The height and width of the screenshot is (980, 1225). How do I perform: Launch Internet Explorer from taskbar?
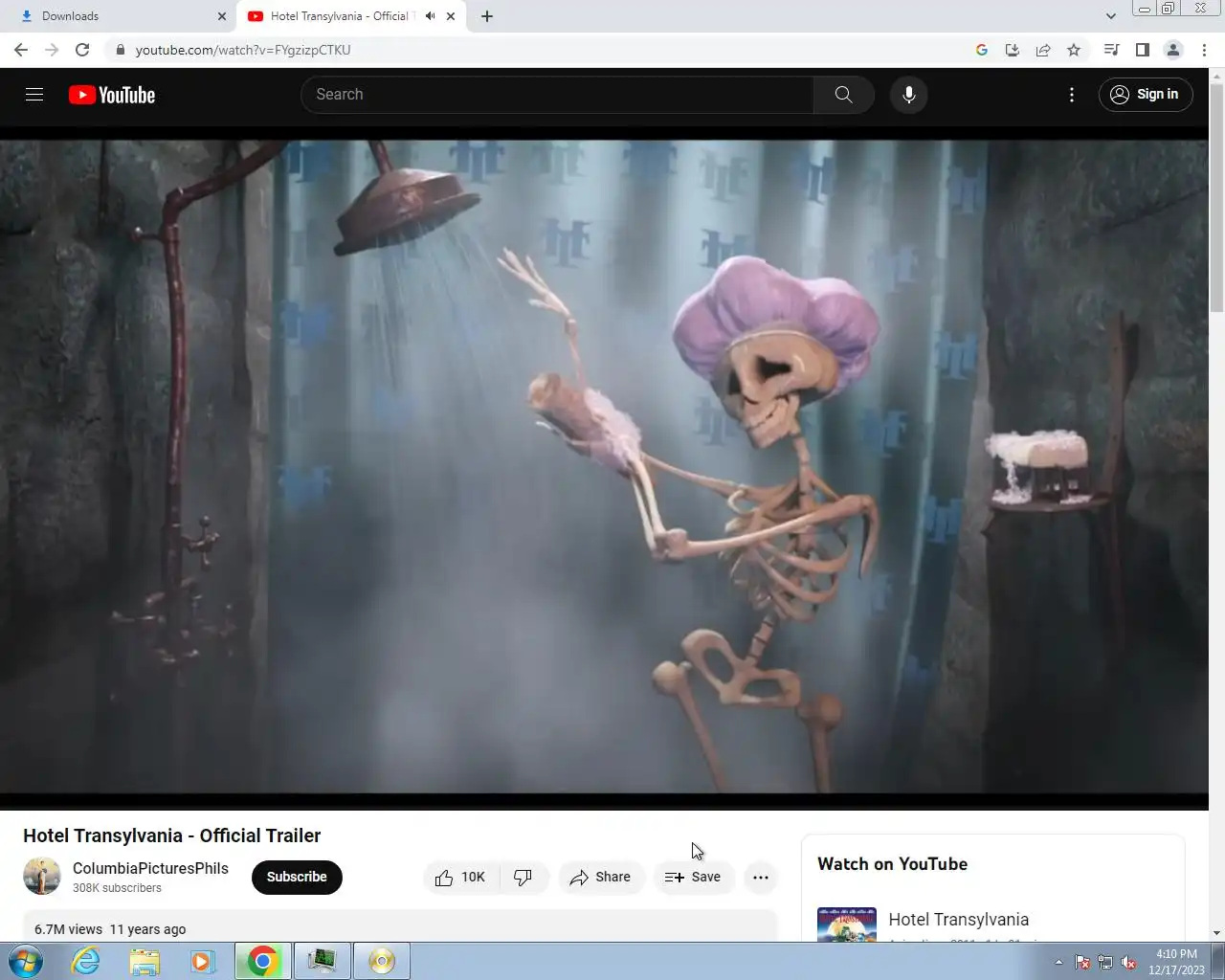click(86, 961)
